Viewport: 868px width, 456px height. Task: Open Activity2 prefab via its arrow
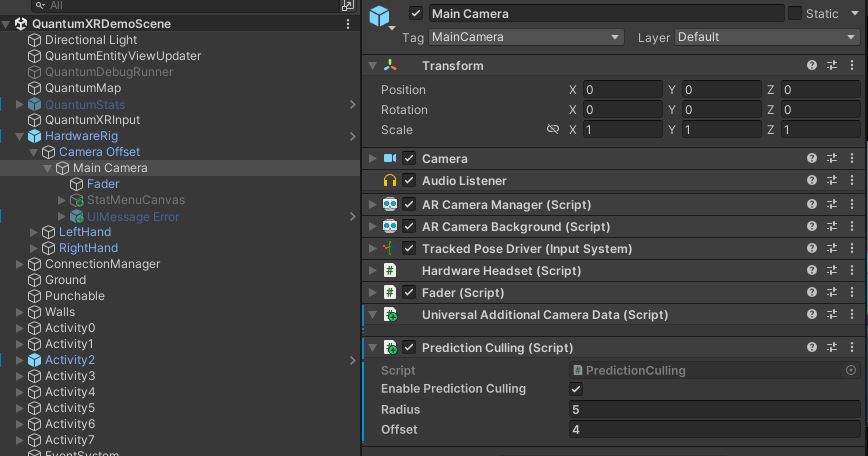pyautogui.click(x=353, y=360)
